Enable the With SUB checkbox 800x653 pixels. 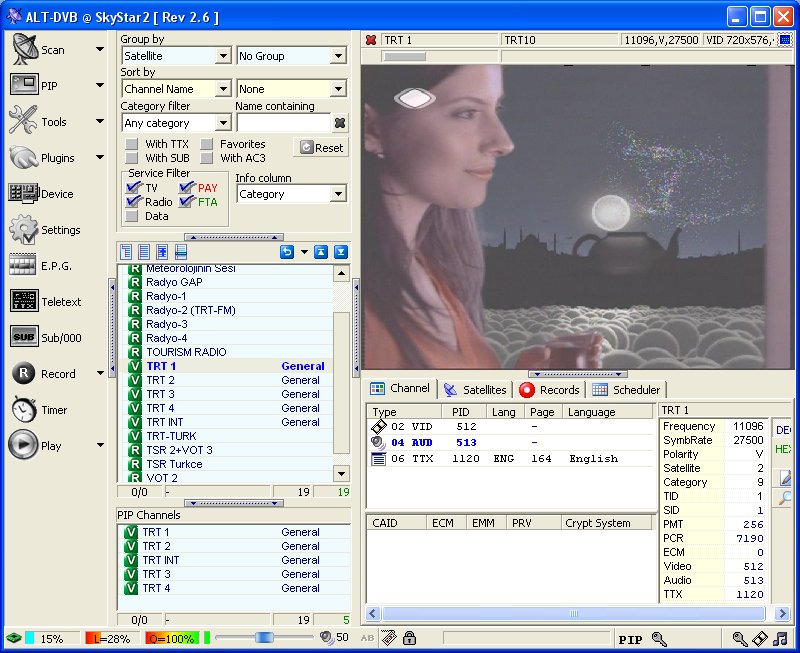(x=132, y=158)
